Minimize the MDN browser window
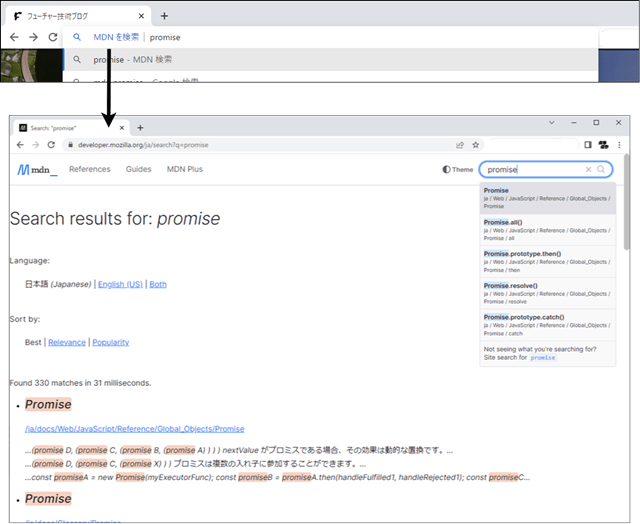Image resolution: width=640 pixels, height=524 pixels. (x=574, y=122)
